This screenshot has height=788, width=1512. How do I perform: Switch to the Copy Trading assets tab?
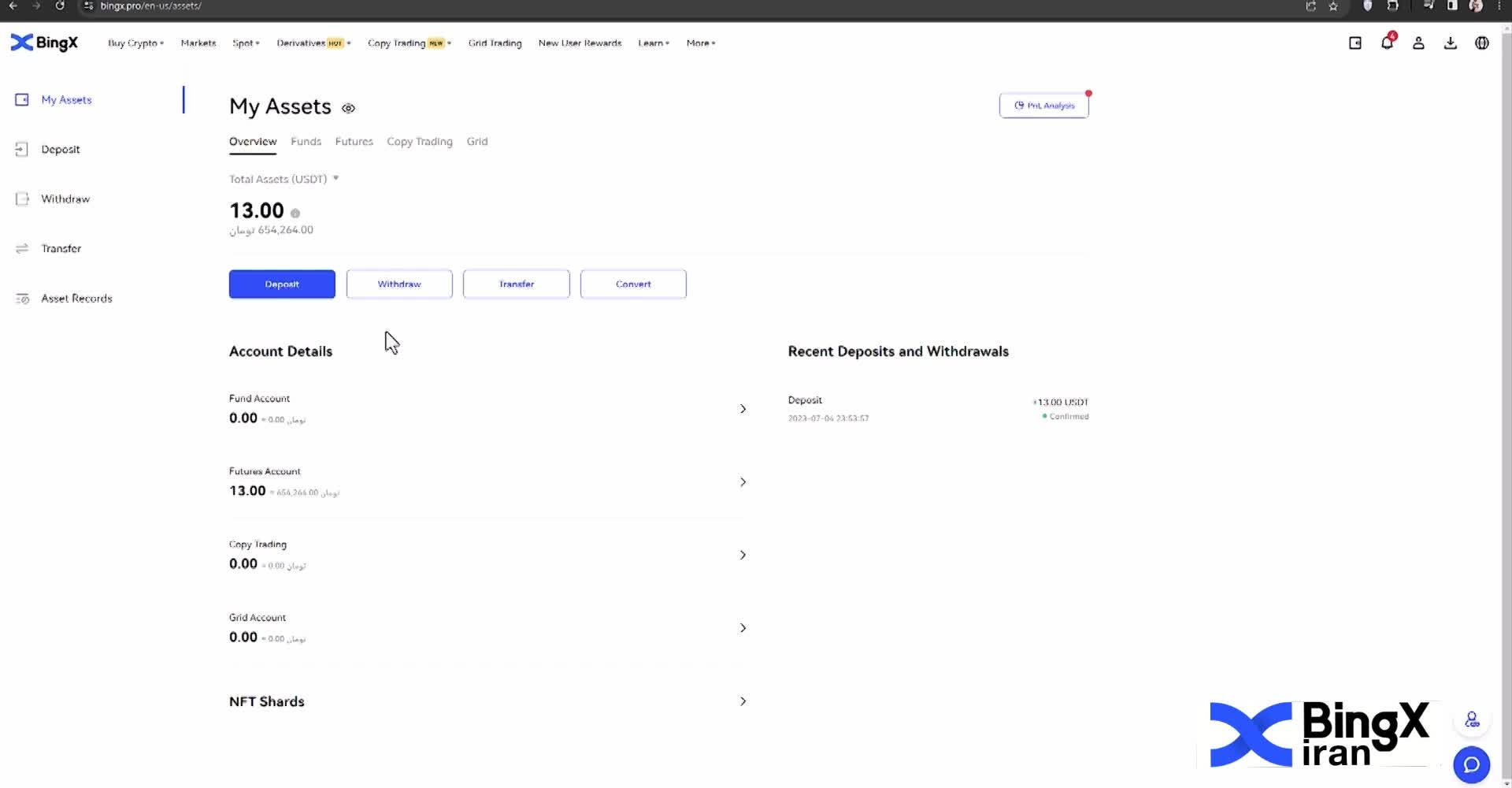419,142
